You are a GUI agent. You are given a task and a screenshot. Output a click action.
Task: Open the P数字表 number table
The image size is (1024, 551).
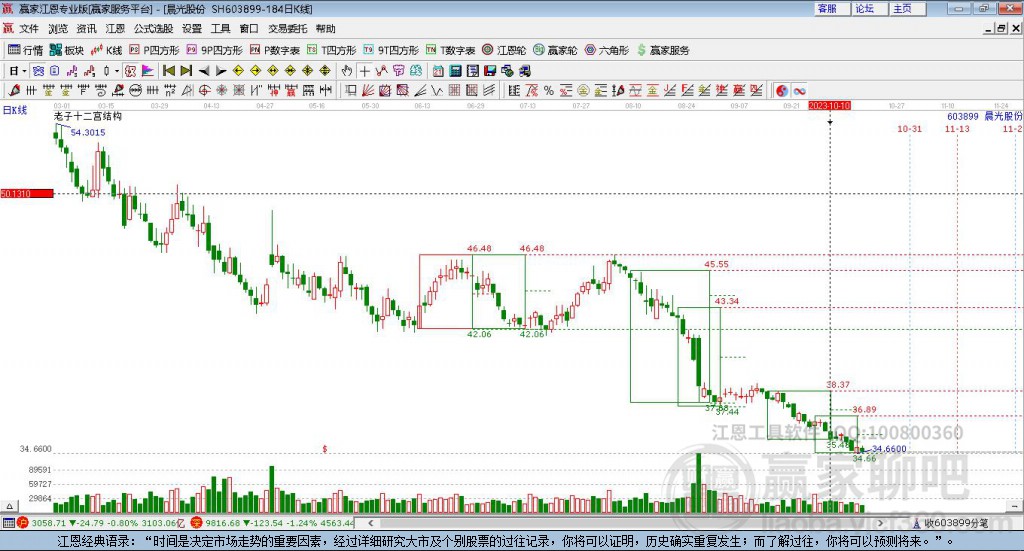coord(274,50)
